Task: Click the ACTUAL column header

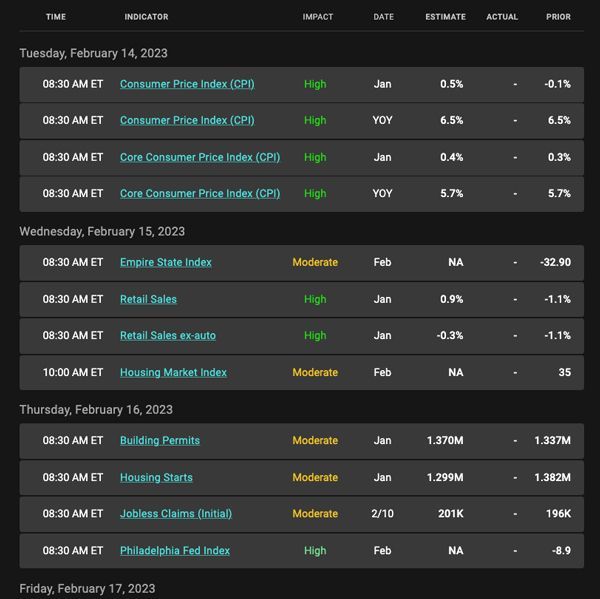Action: [x=502, y=17]
